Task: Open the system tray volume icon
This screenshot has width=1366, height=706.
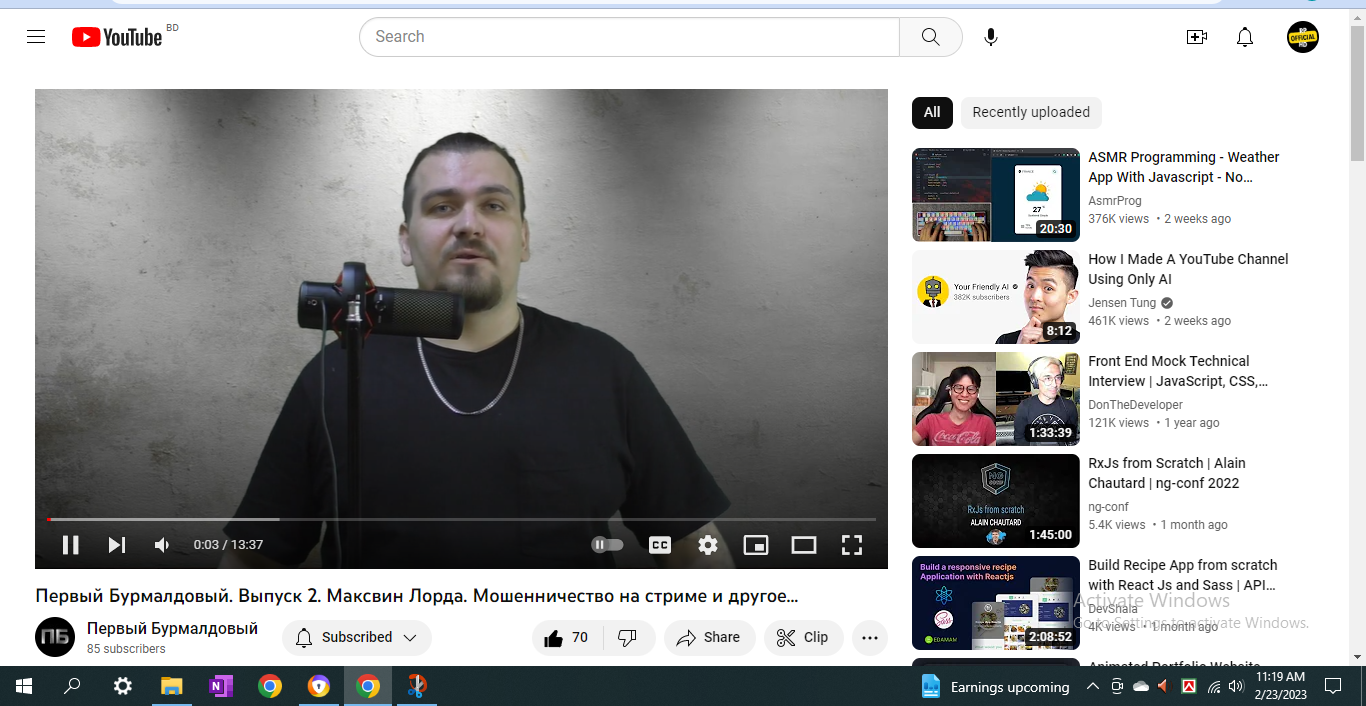Action: pos(1236,687)
